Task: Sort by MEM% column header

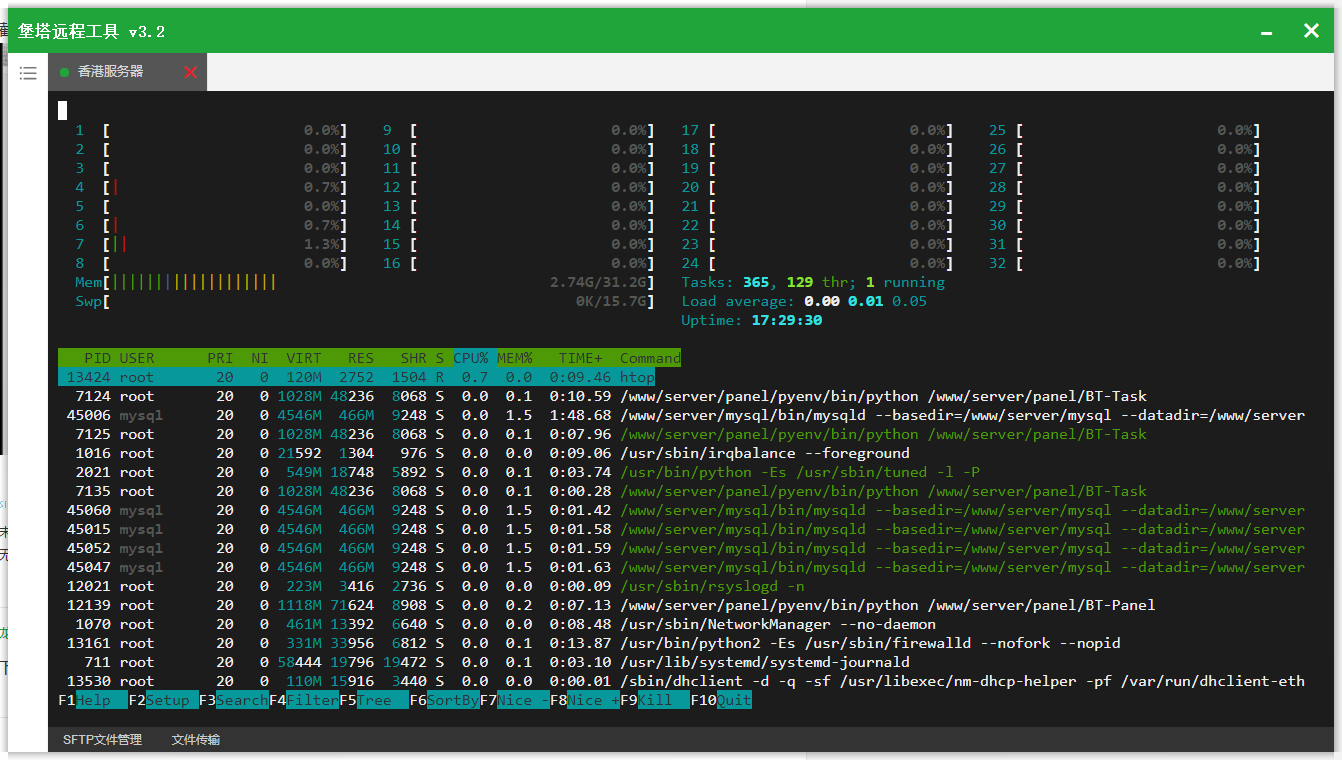Action: pos(515,358)
